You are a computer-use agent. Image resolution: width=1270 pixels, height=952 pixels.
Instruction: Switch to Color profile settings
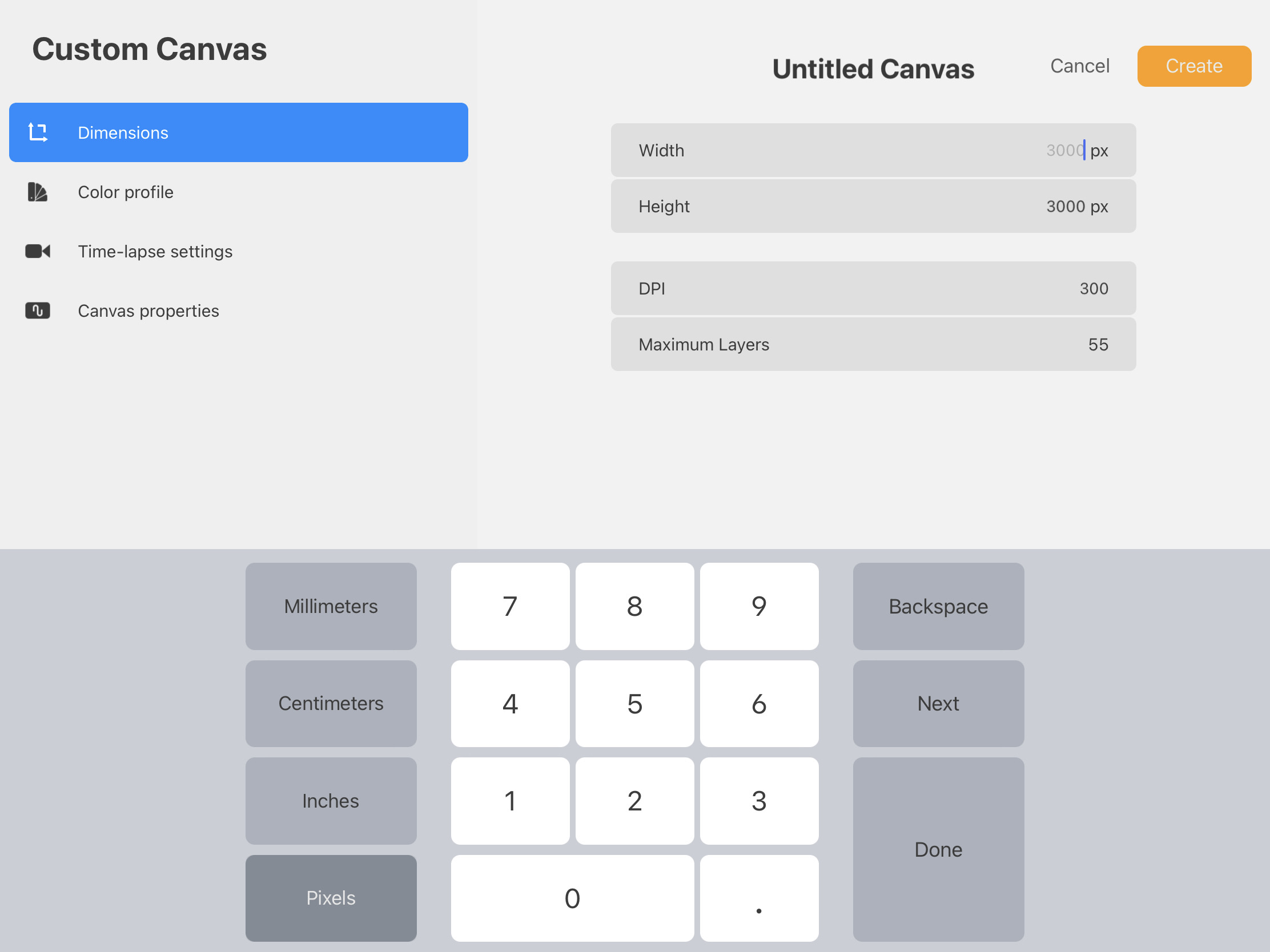(238, 192)
